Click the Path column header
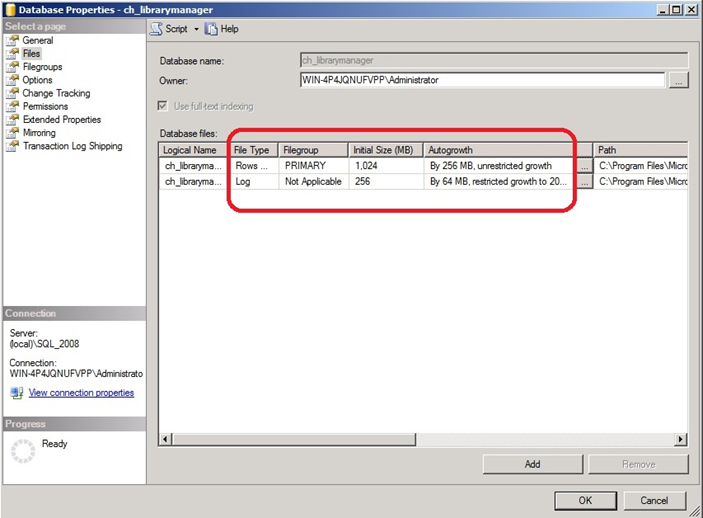The image size is (703, 518). tap(641, 150)
